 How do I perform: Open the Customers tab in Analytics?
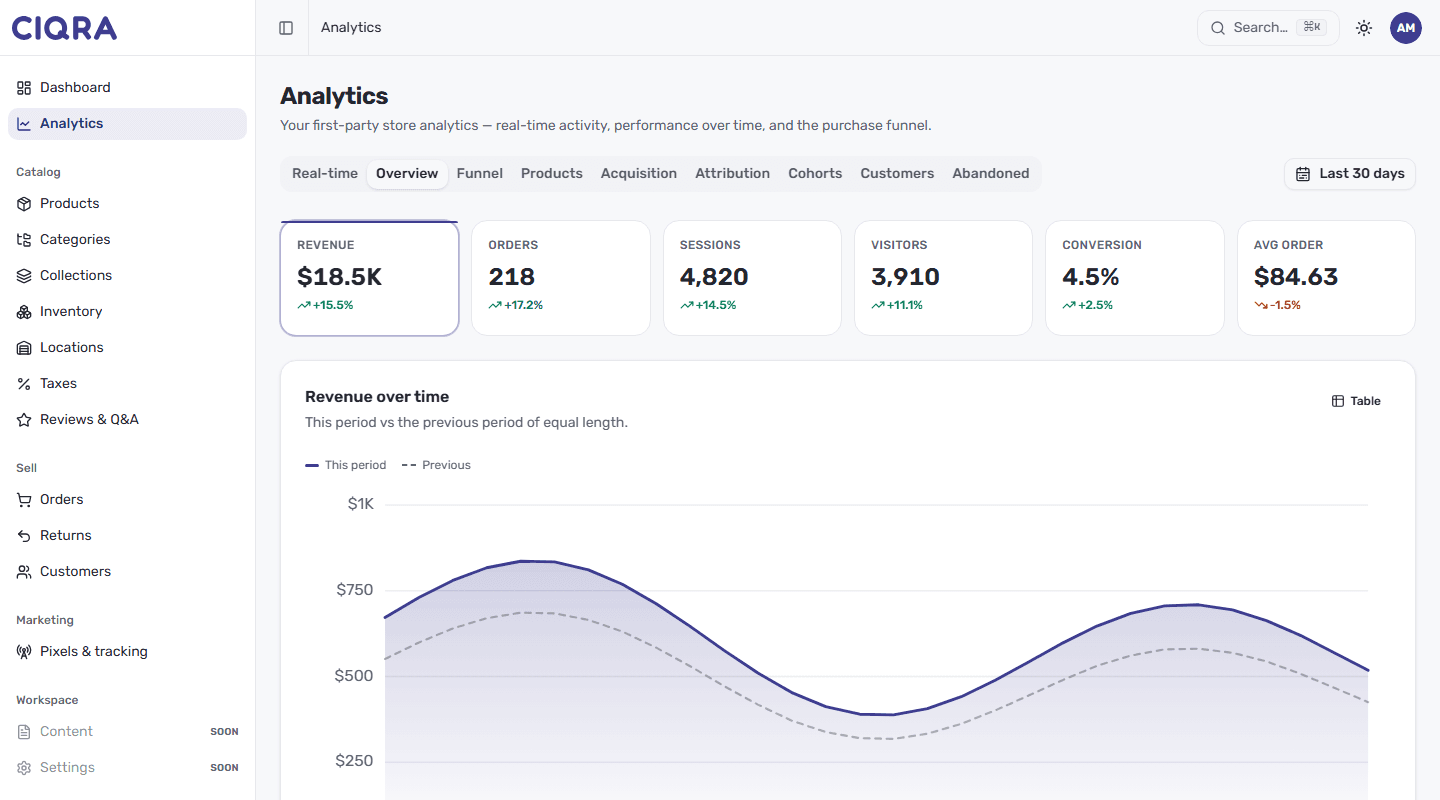[897, 174]
